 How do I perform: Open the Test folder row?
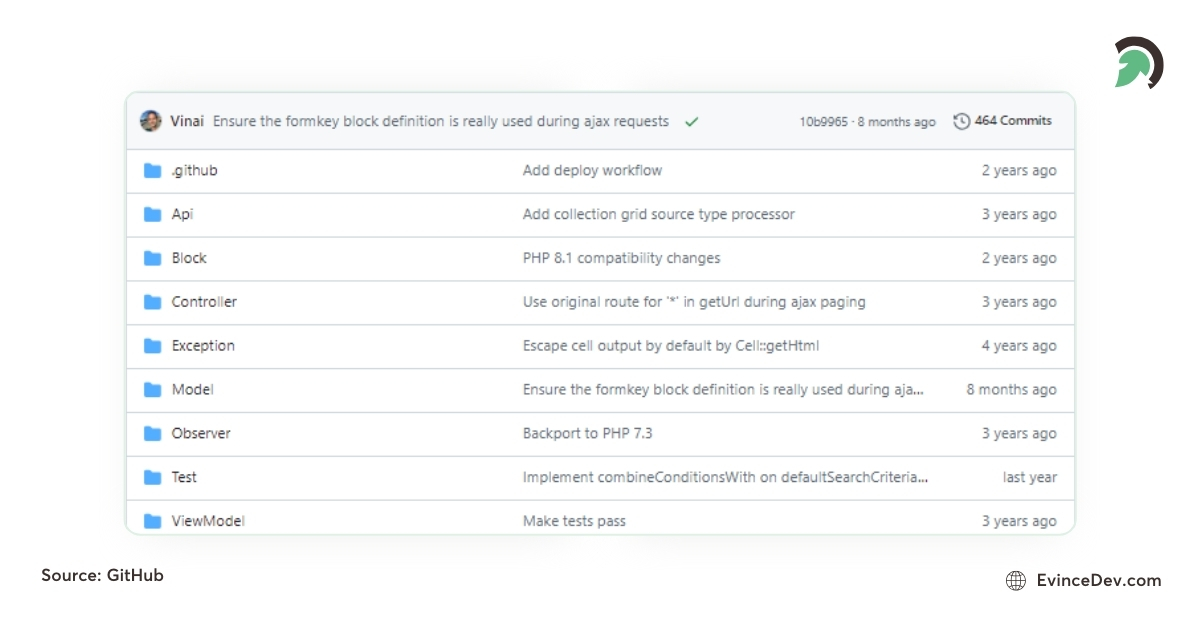click(x=185, y=477)
